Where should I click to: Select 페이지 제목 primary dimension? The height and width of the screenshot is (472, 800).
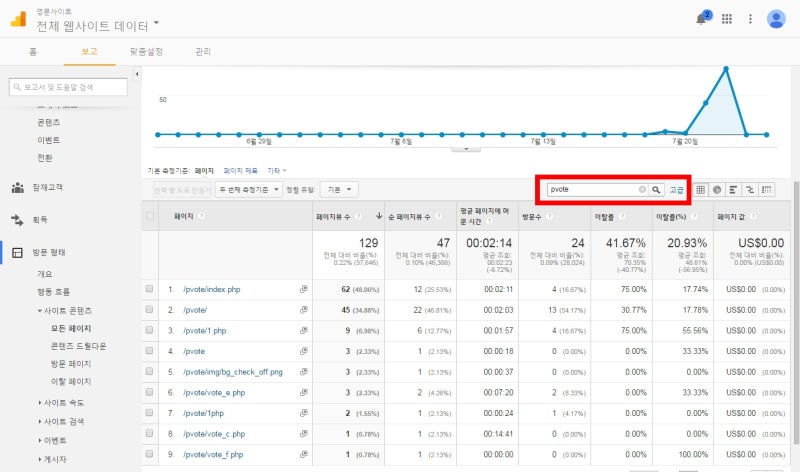(240, 170)
